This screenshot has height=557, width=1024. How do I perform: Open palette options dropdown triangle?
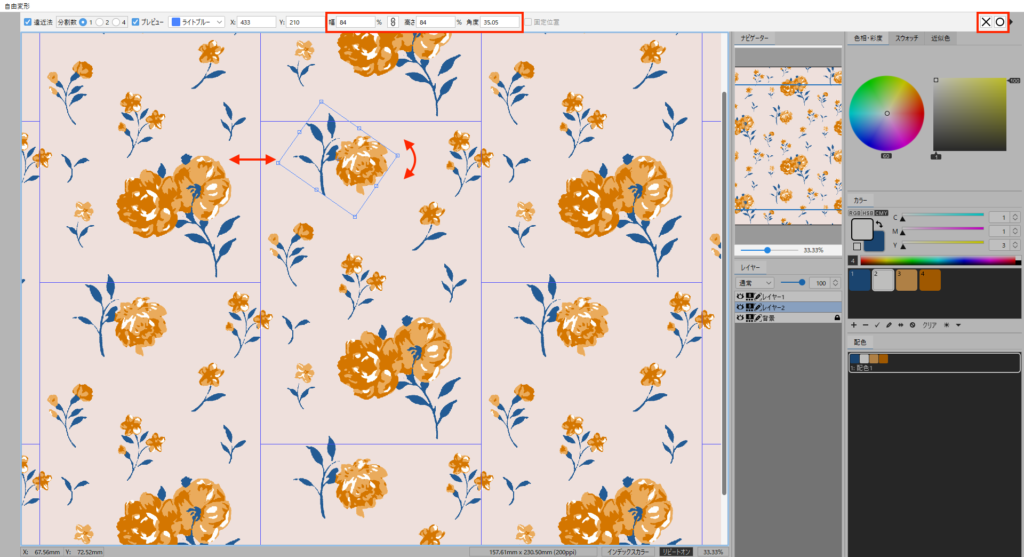click(958, 325)
